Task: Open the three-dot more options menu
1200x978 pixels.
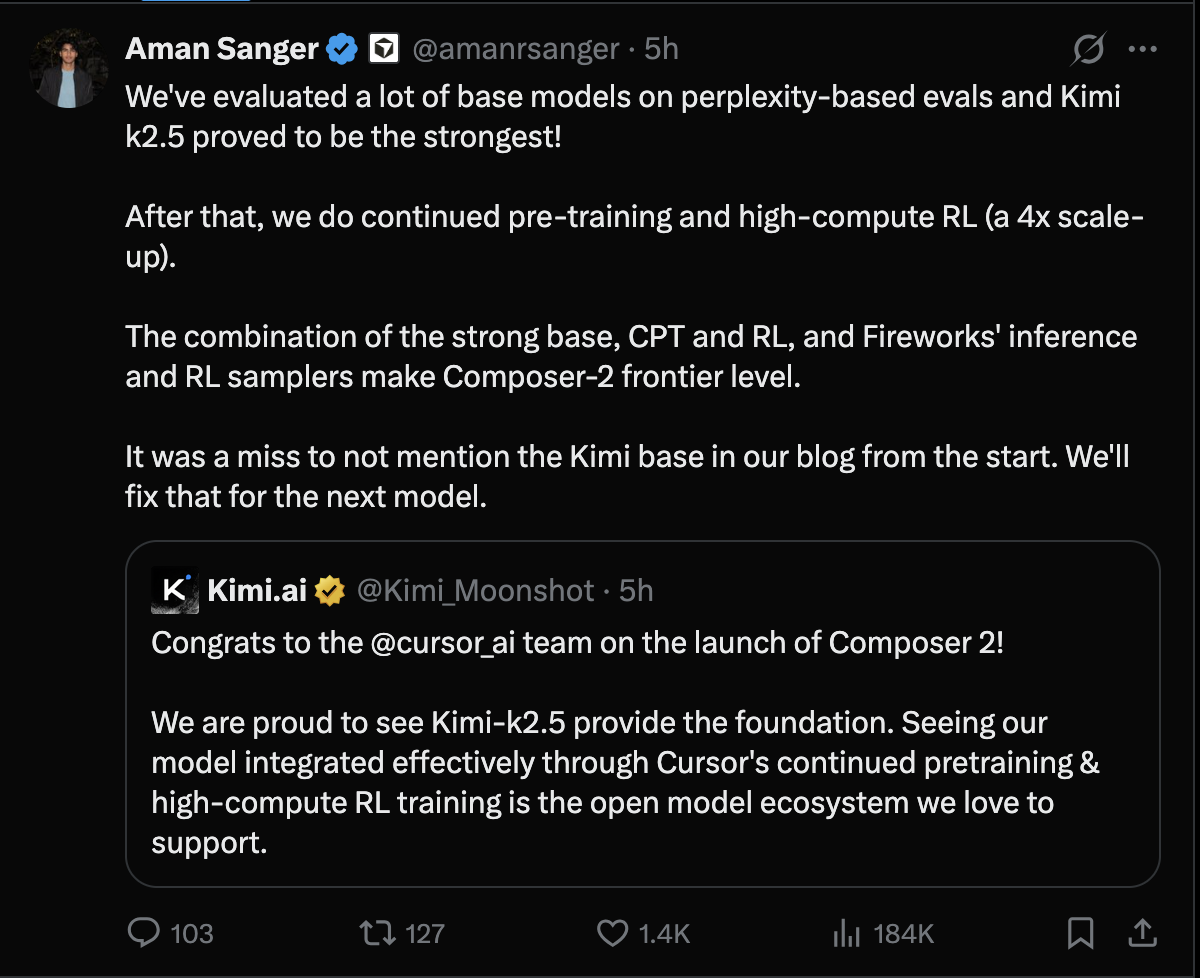Action: (1143, 48)
